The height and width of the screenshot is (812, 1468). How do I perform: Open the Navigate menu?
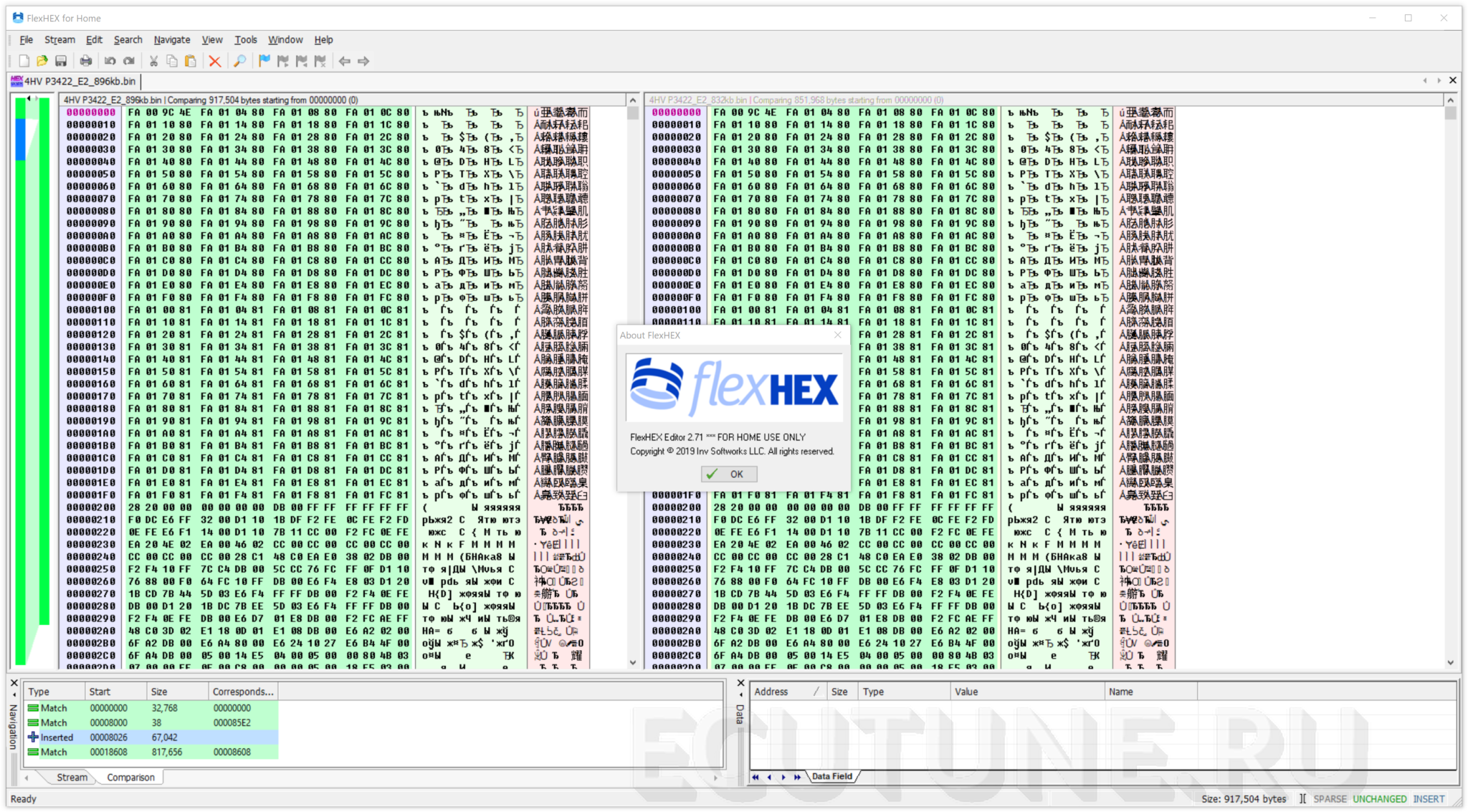(172, 40)
